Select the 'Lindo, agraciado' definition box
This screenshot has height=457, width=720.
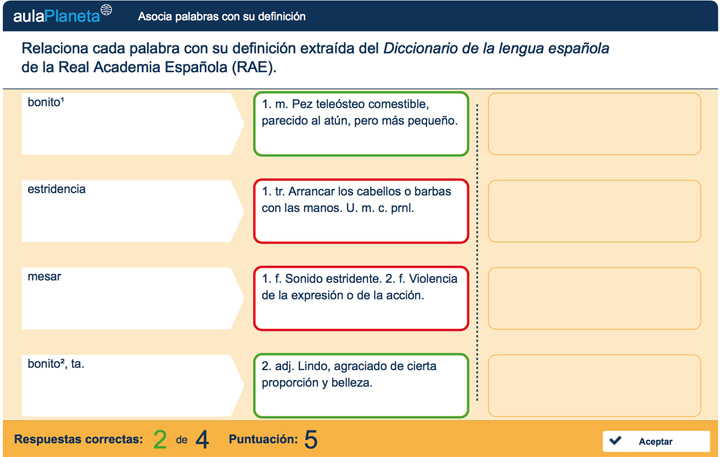tap(361, 386)
